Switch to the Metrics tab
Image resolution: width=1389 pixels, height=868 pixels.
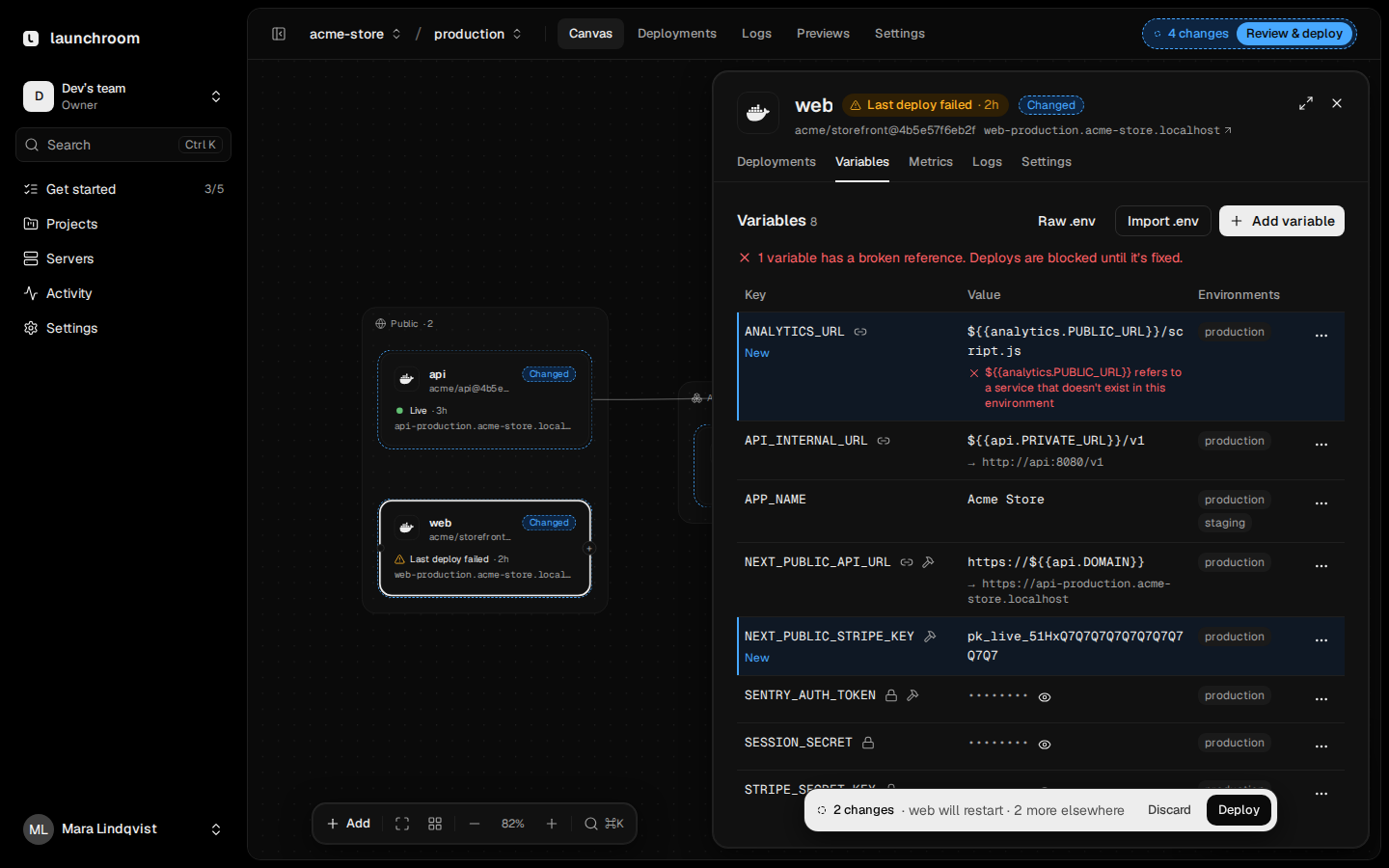(931, 162)
